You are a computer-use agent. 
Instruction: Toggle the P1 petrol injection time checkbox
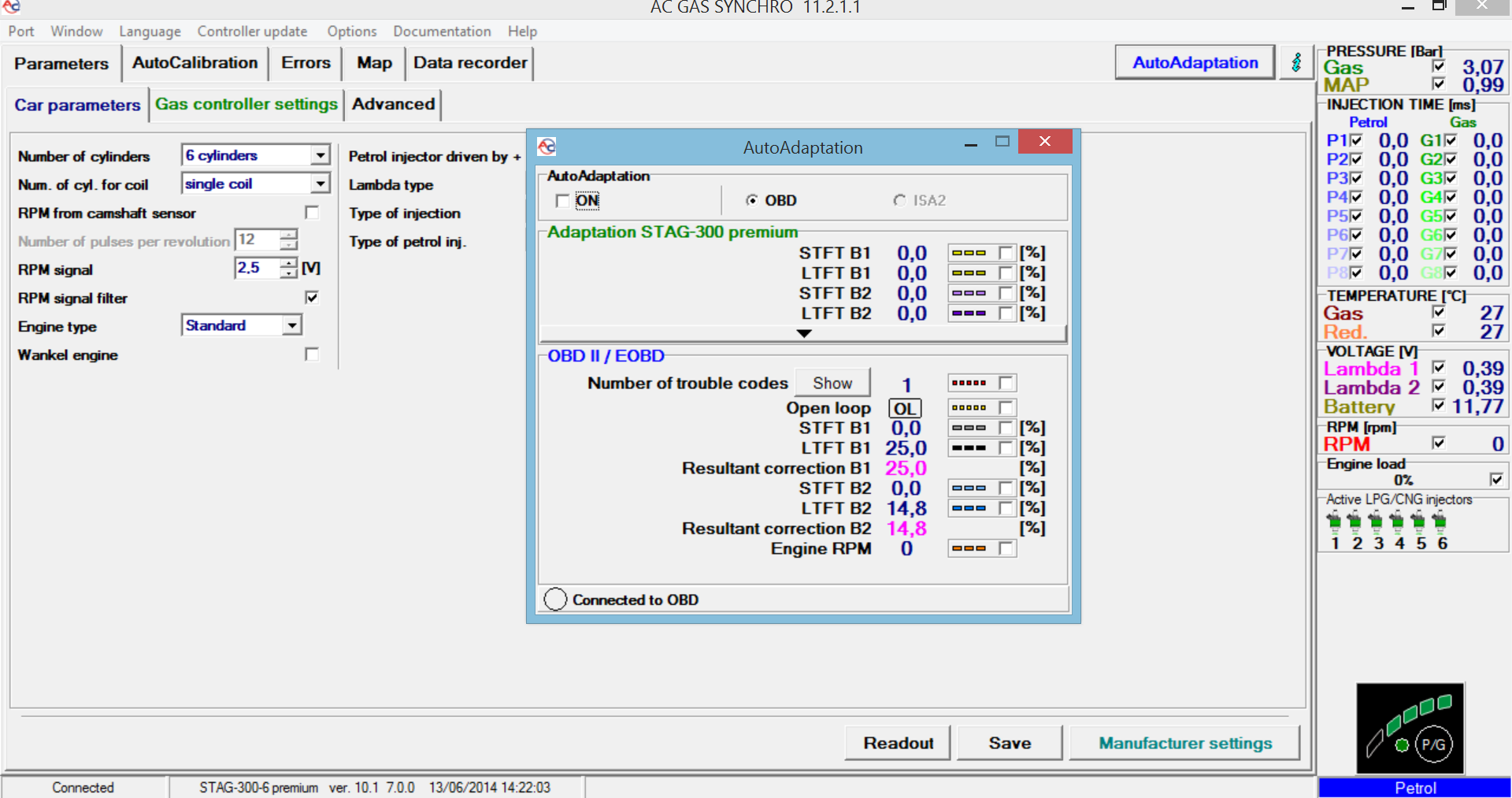tap(1356, 139)
